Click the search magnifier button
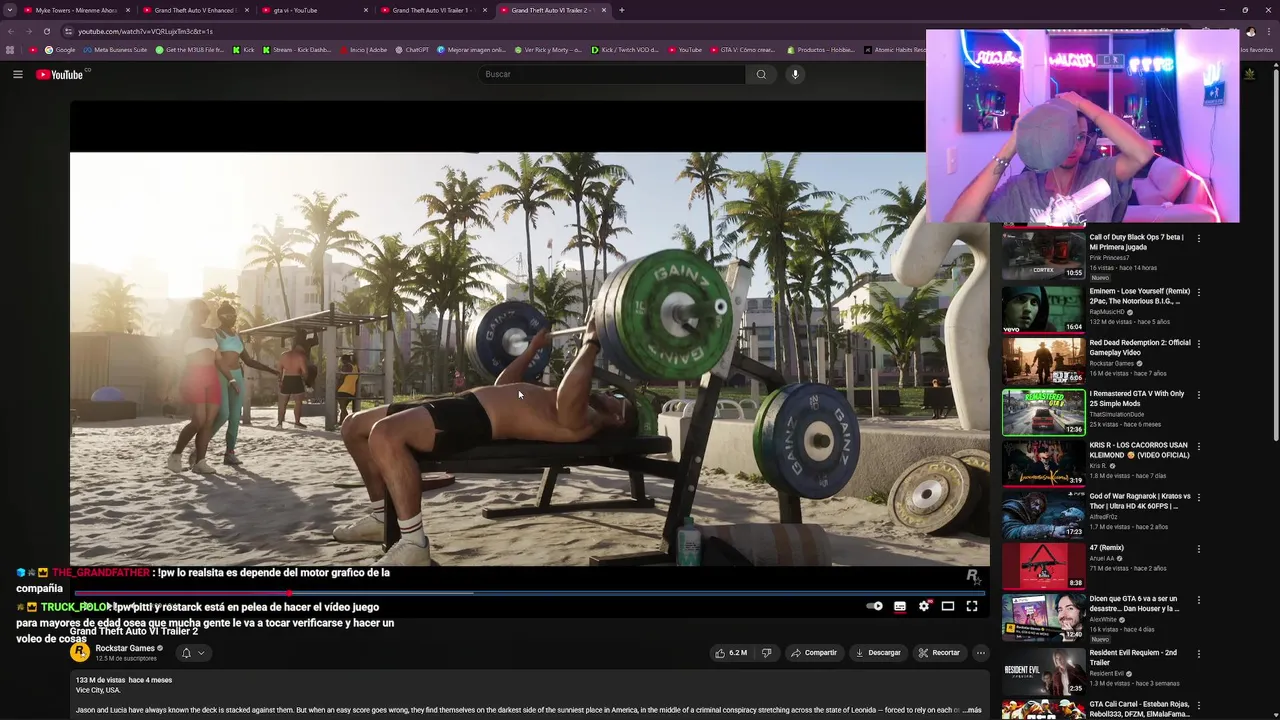This screenshot has width=1280, height=720. pos(761,74)
